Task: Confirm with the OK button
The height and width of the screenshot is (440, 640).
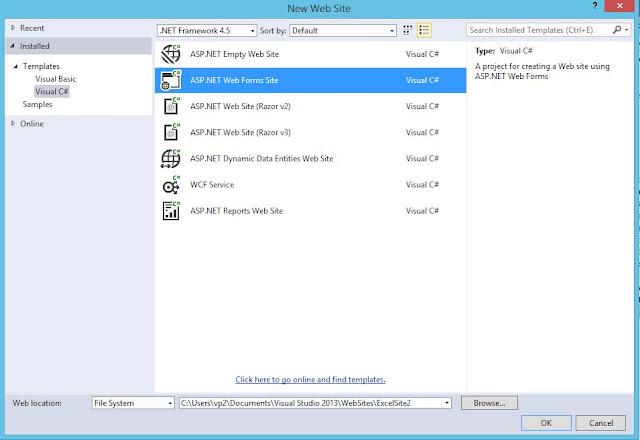Action: click(x=546, y=423)
